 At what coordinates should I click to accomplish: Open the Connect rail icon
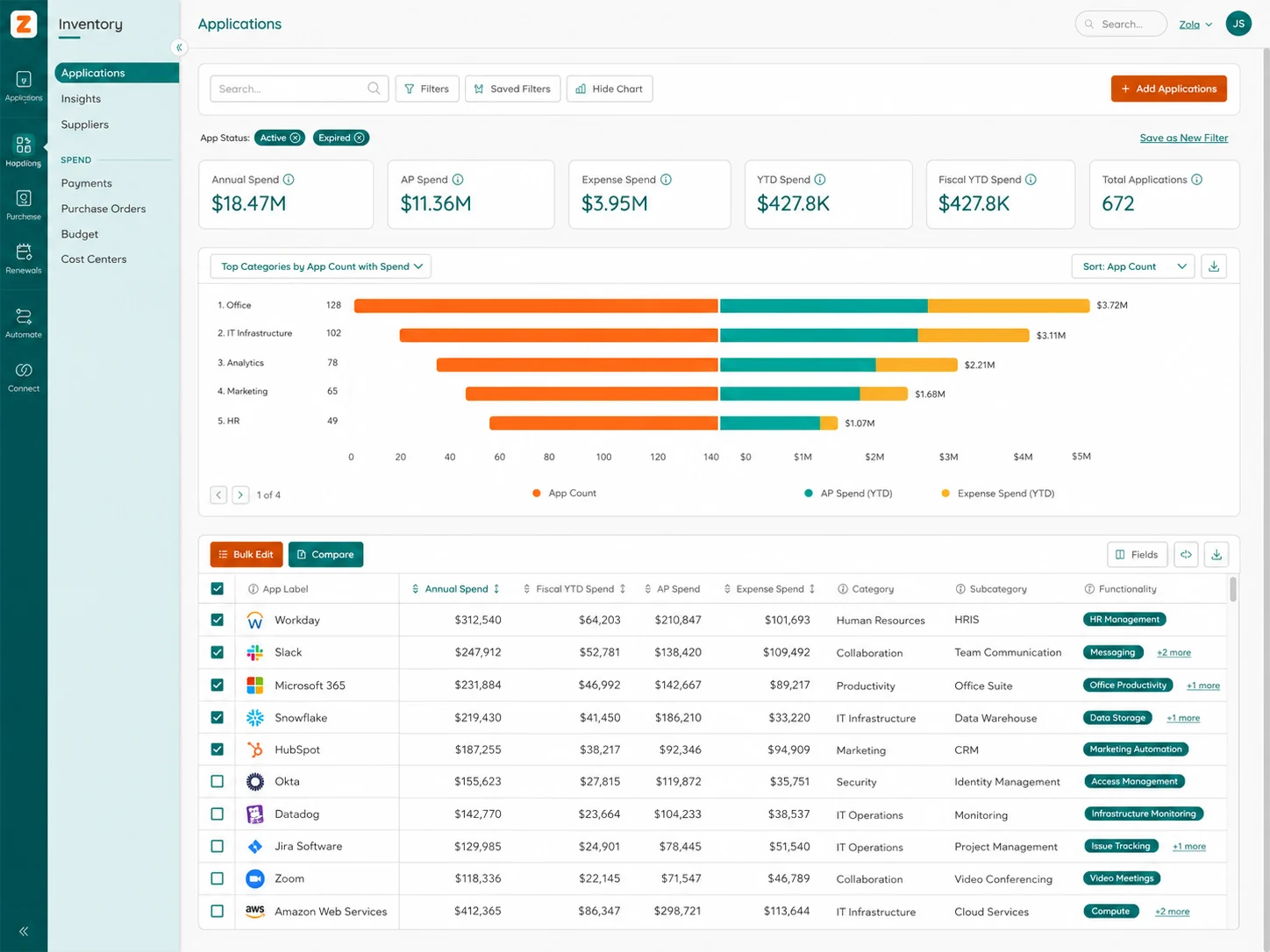pos(24,370)
